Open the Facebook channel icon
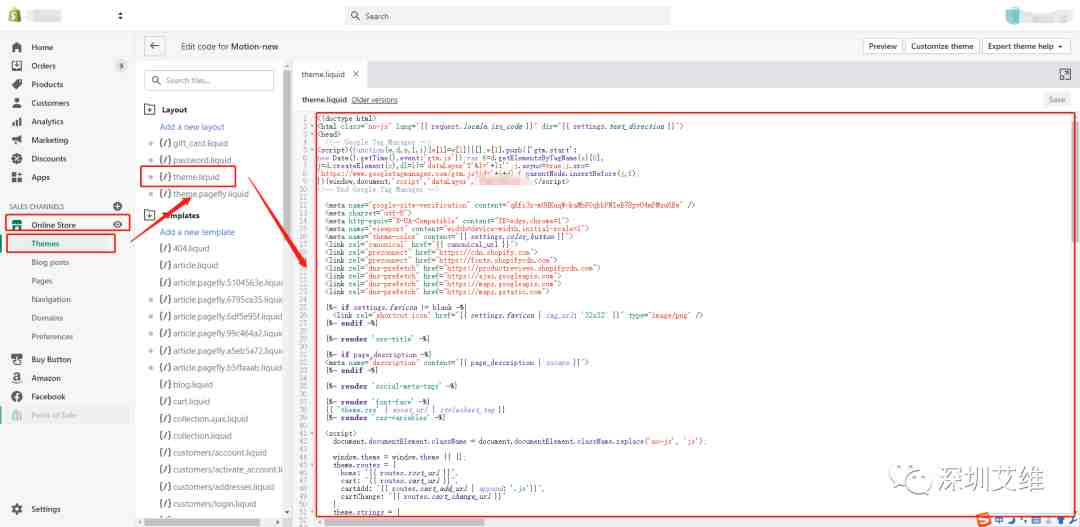 pyautogui.click(x=17, y=397)
